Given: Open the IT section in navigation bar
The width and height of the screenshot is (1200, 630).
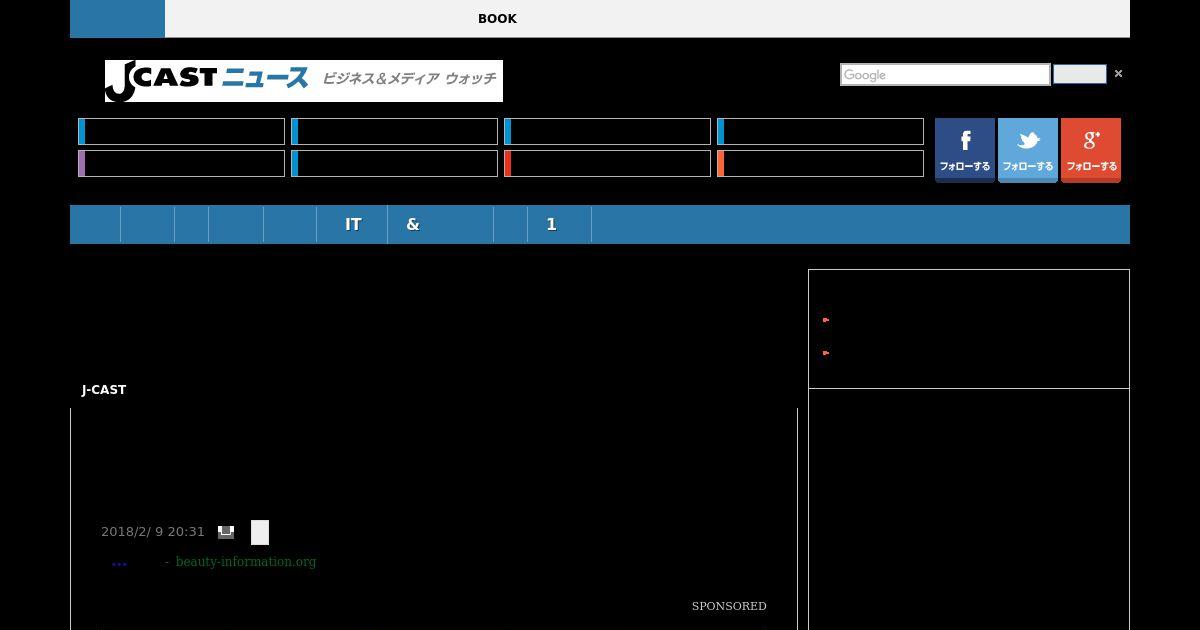Looking at the screenshot, I should 353,225.
